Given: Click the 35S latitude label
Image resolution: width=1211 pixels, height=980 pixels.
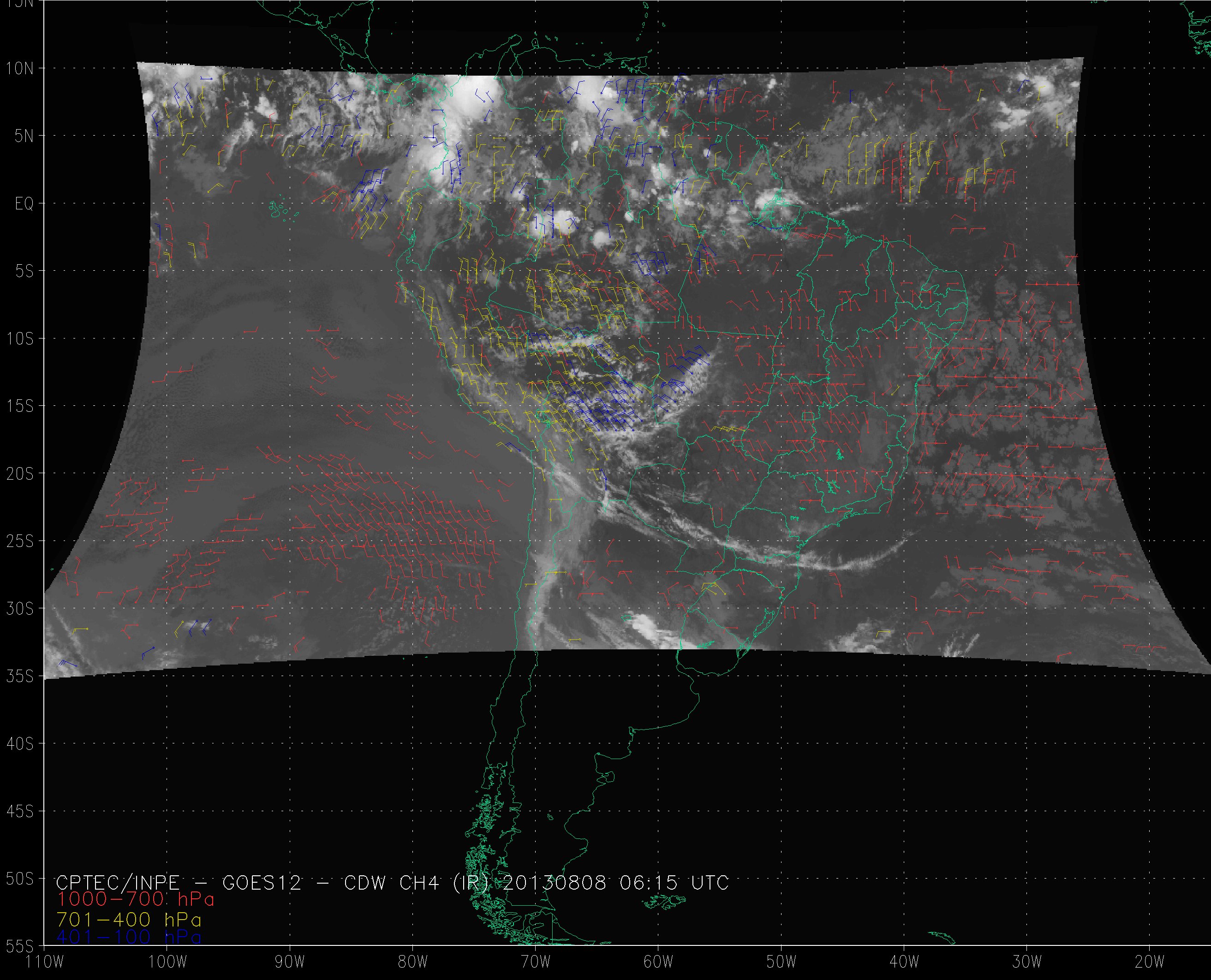Looking at the screenshot, I should (20, 676).
